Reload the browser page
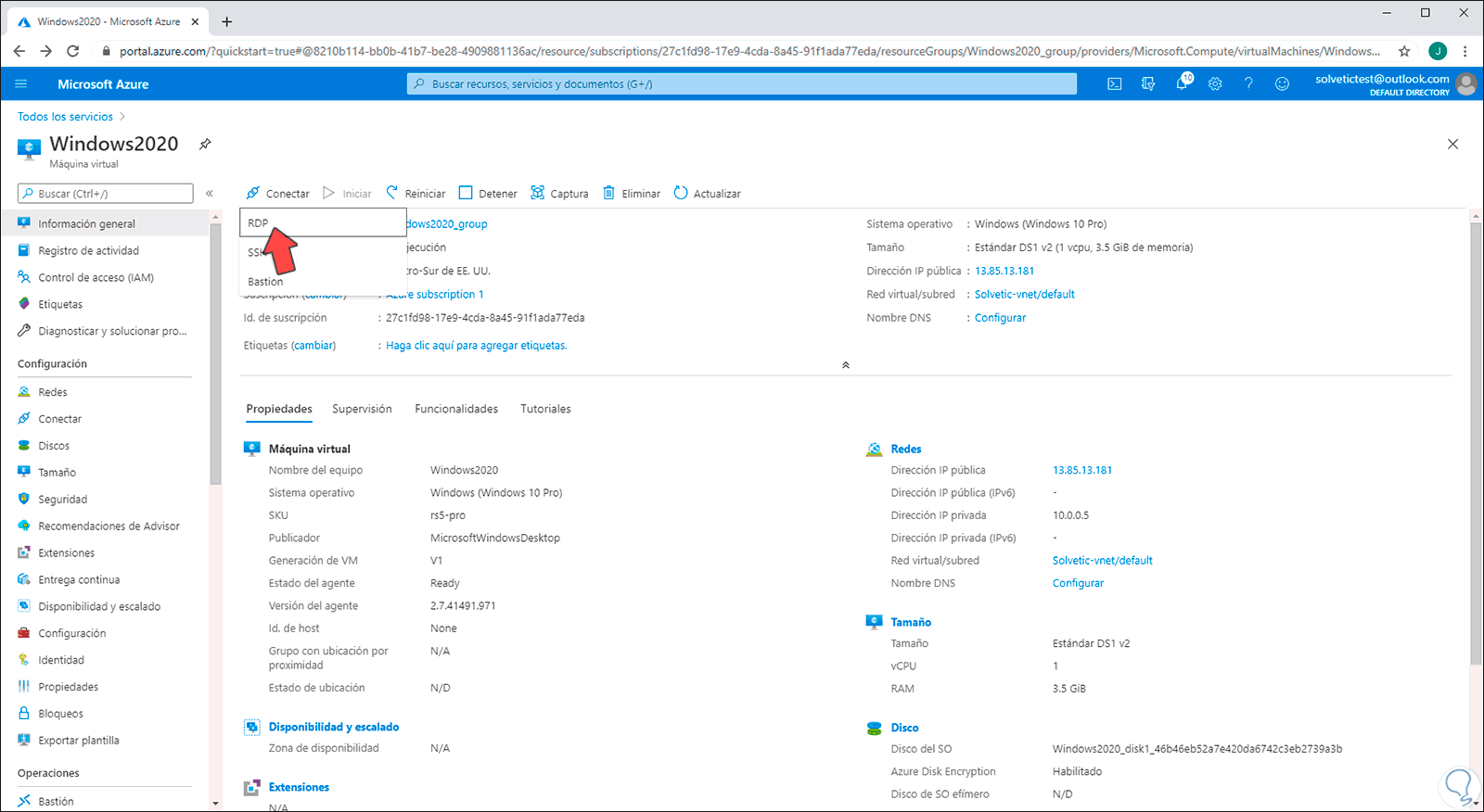 pyautogui.click(x=73, y=52)
